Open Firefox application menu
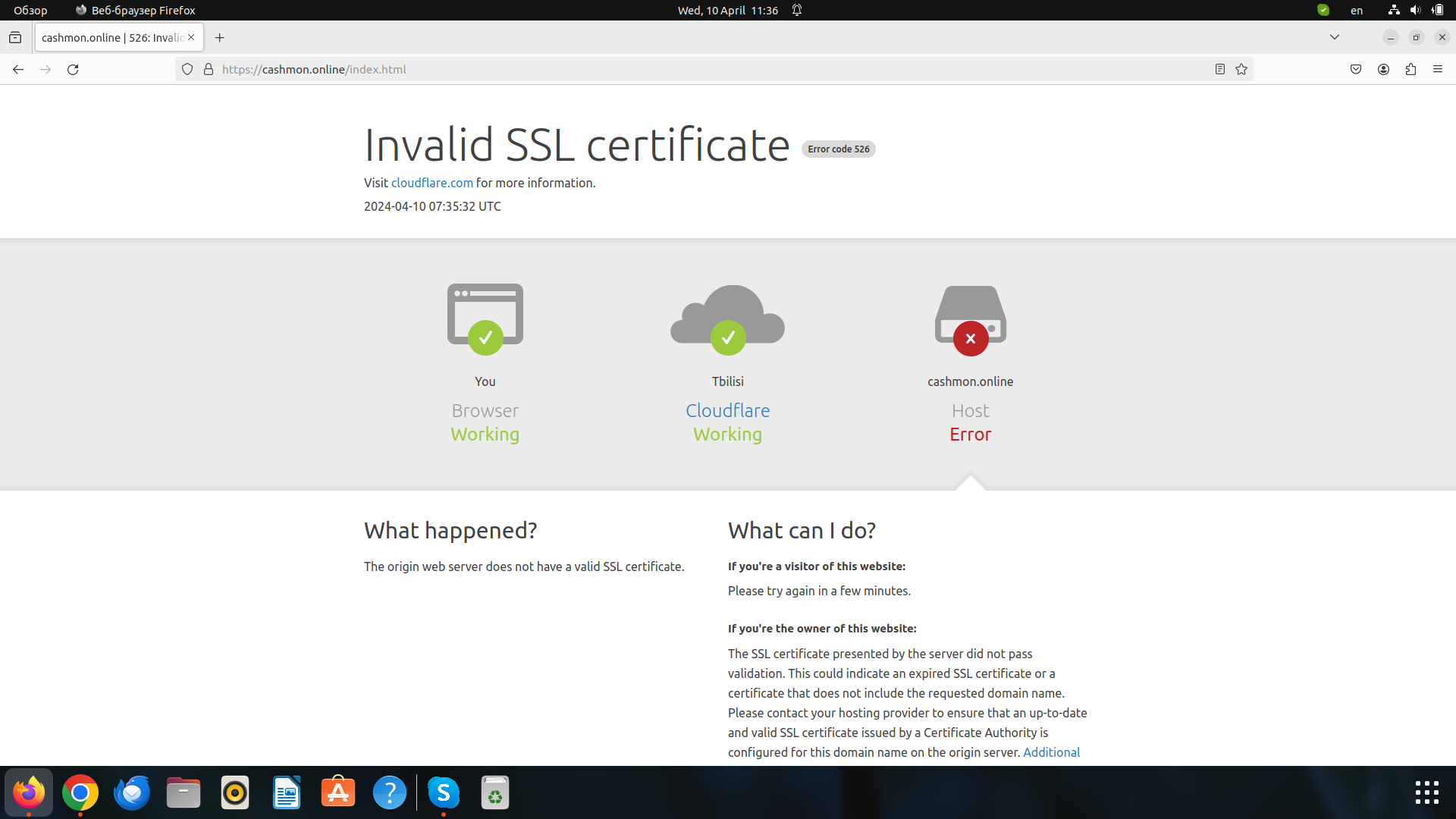The width and height of the screenshot is (1456, 819). pyautogui.click(x=1438, y=69)
